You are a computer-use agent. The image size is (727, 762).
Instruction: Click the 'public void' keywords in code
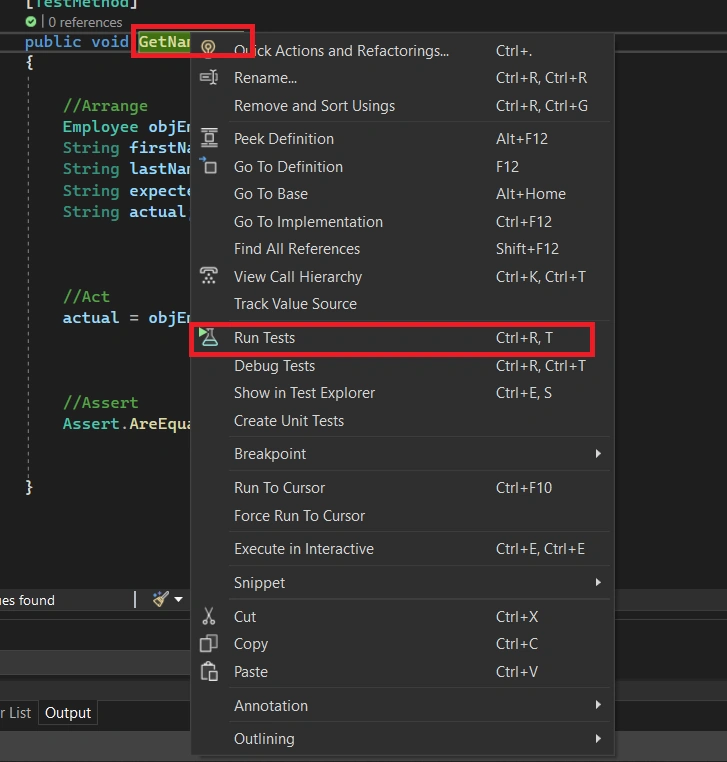tap(77, 42)
